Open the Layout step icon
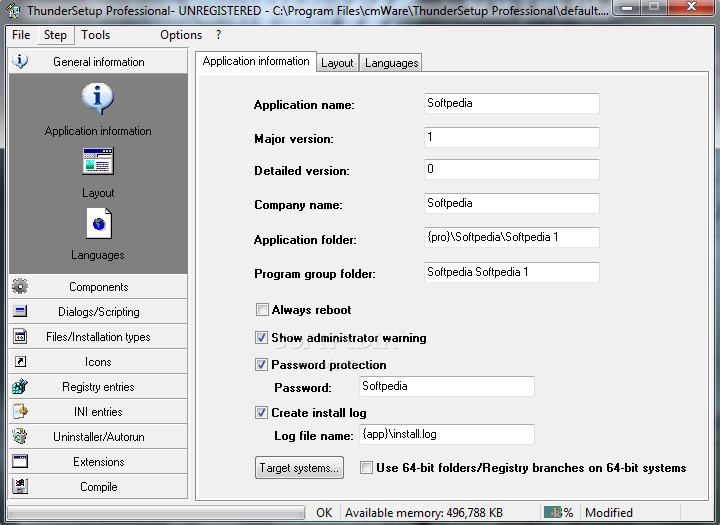 98,161
